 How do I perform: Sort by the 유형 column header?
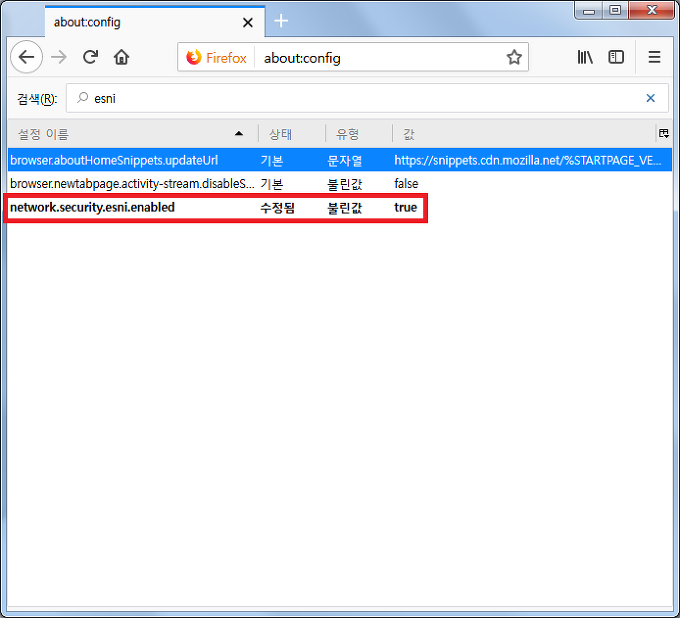coord(359,134)
